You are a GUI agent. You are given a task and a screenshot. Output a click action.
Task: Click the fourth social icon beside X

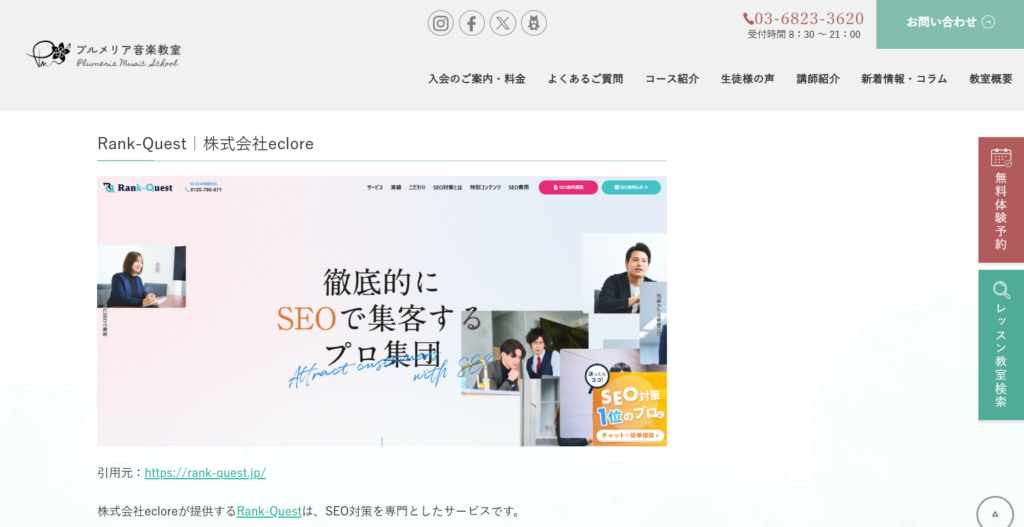coord(534,23)
